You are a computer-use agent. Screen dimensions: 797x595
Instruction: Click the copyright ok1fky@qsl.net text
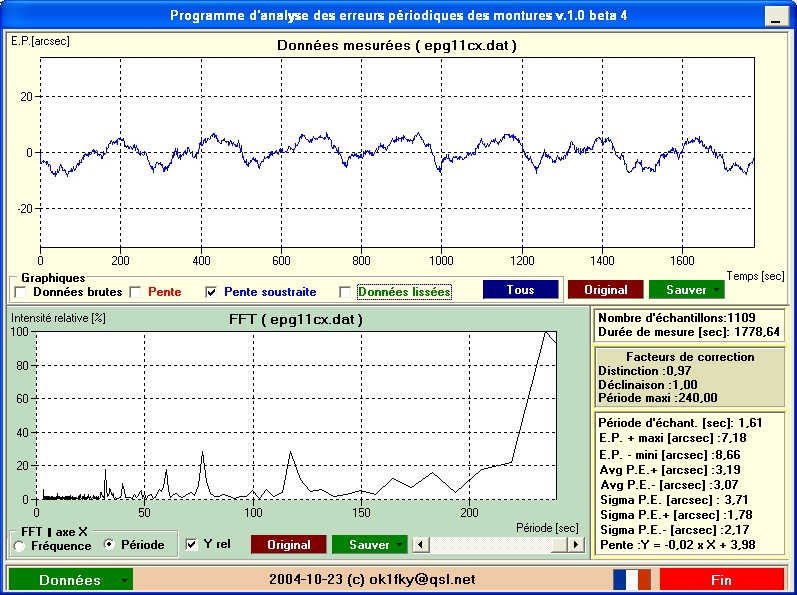point(372,579)
